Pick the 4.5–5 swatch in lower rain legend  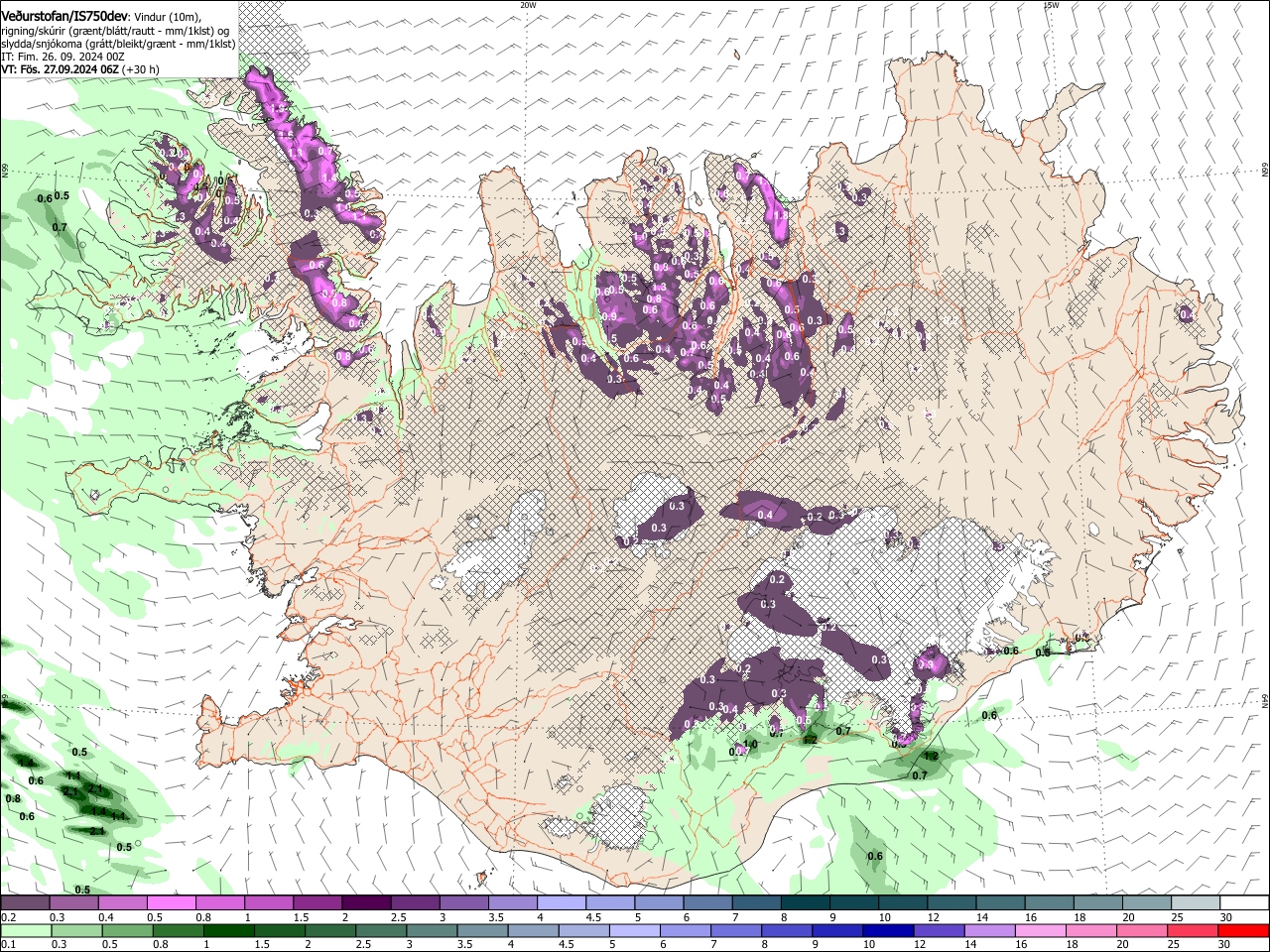pyautogui.click(x=582, y=930)
